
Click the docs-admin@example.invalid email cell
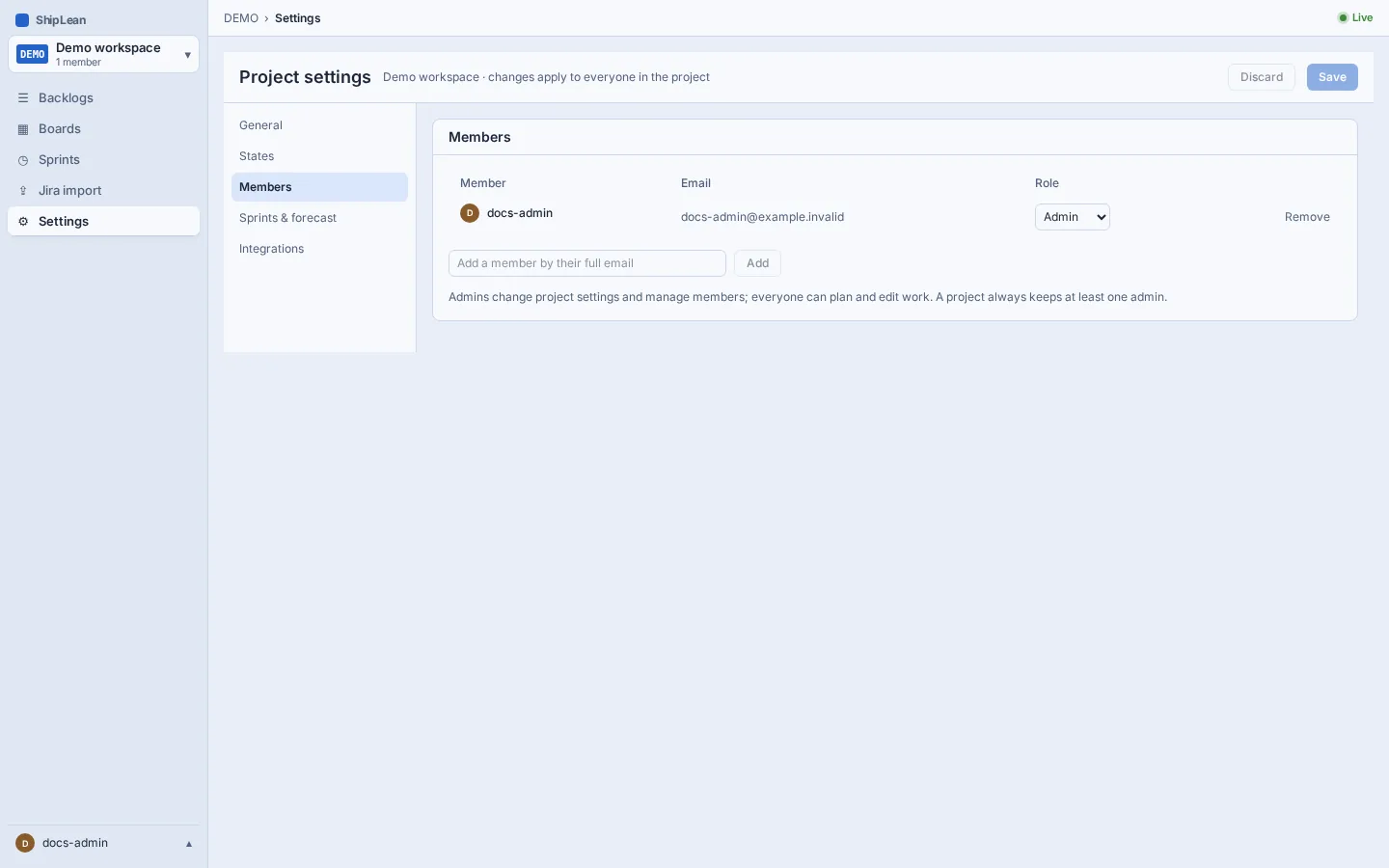click(x=762, y=217)
